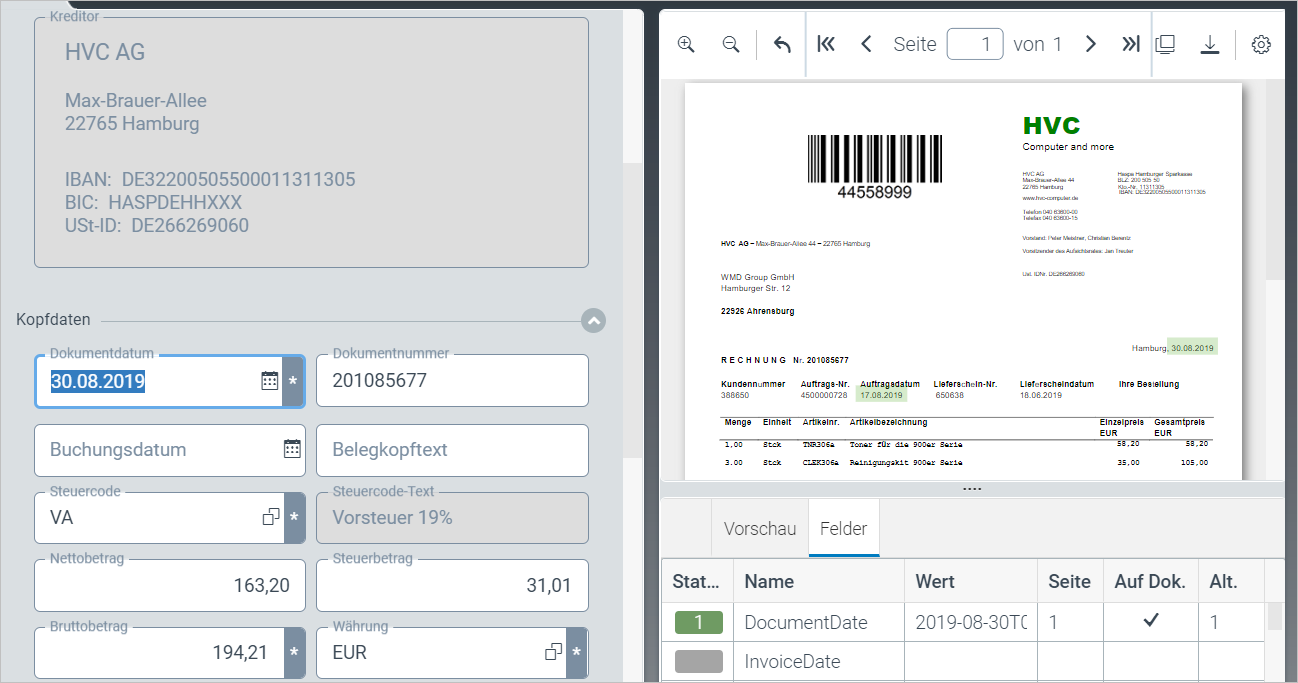1298x683 pixels.
Task: Open calendar picker for Dokumentdatum
Action: 270,381
